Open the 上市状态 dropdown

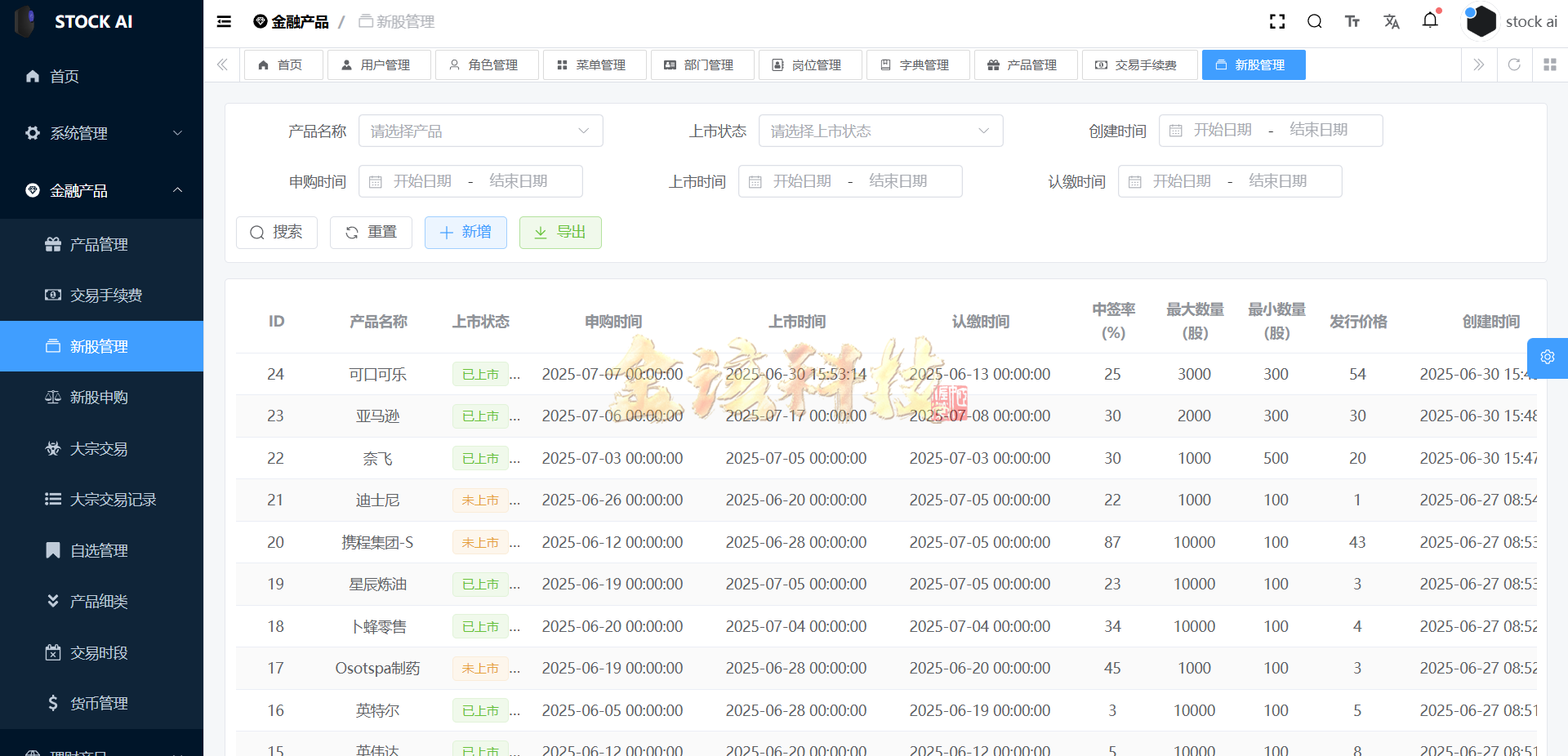(x=880, y=131)
